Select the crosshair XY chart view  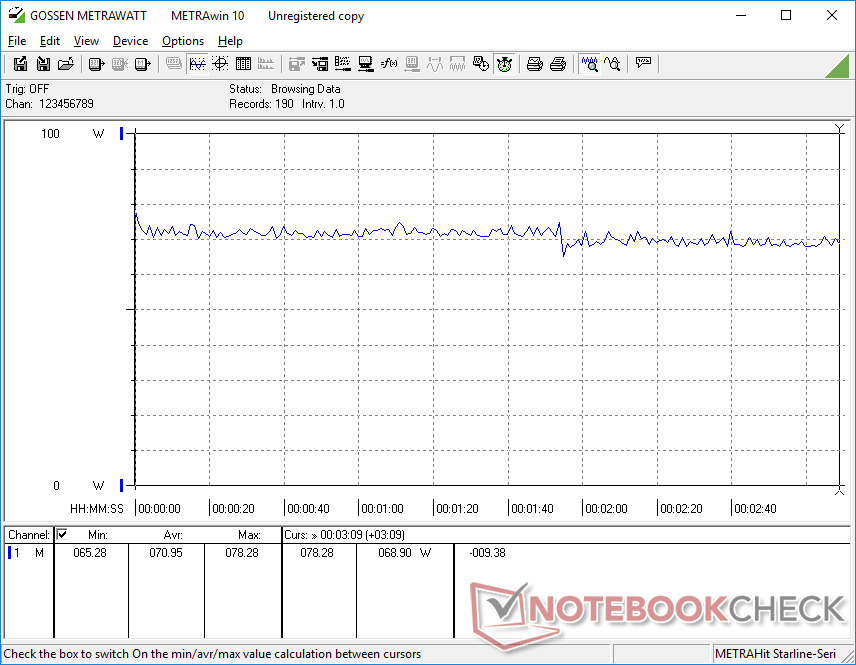(220, 64)
